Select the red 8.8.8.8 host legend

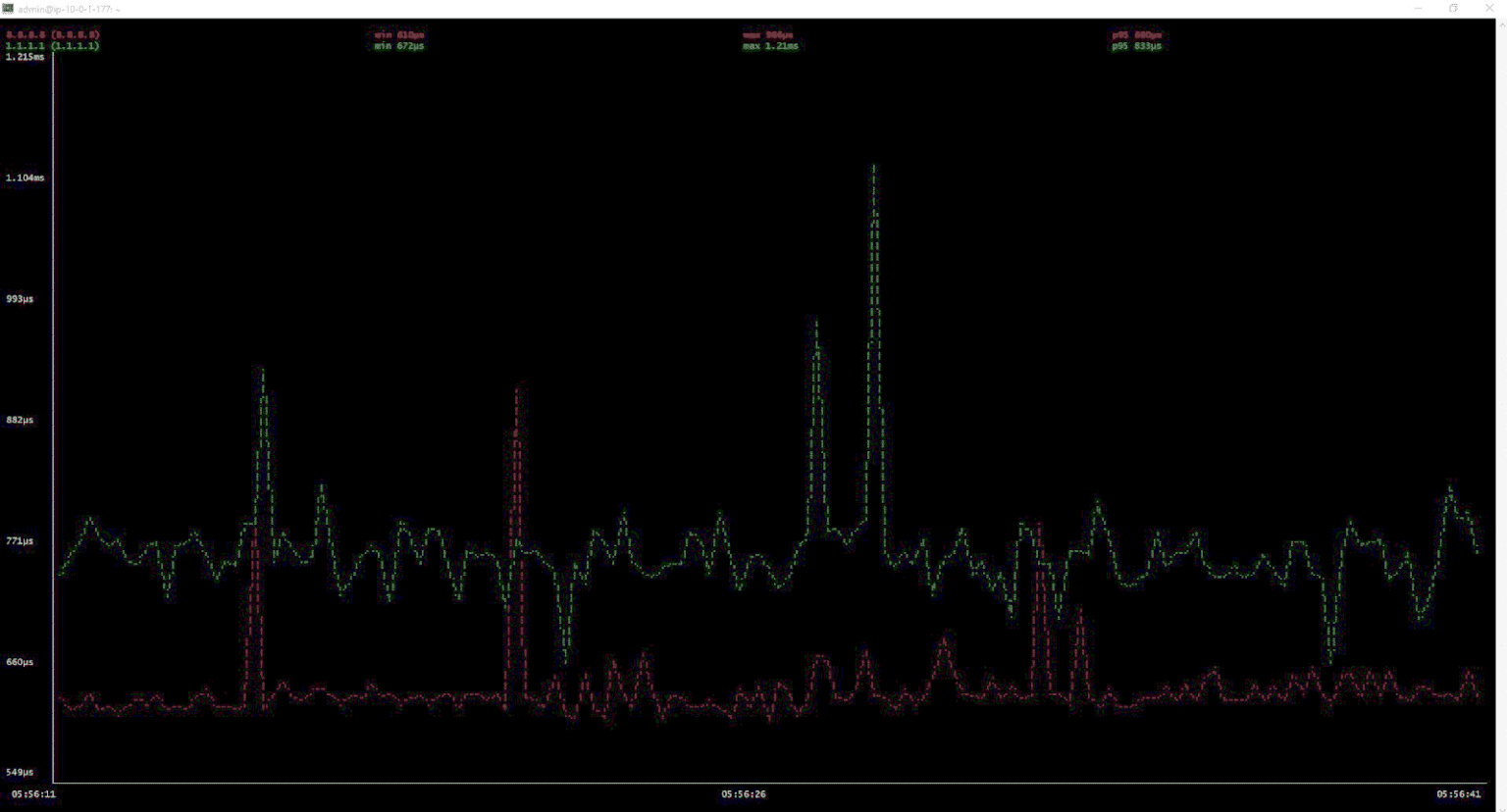tap(52, 34)
